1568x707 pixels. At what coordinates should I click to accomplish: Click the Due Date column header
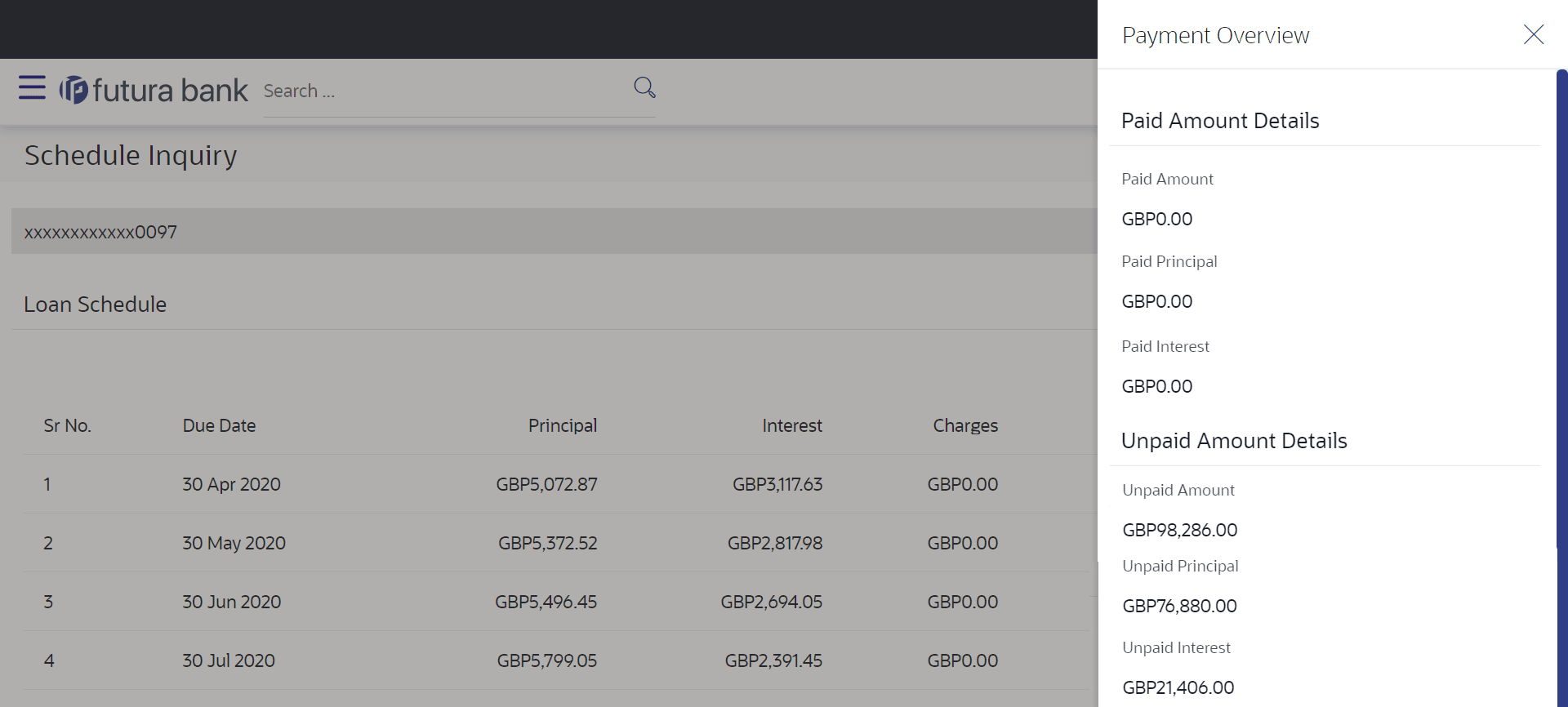pos(219,425)
